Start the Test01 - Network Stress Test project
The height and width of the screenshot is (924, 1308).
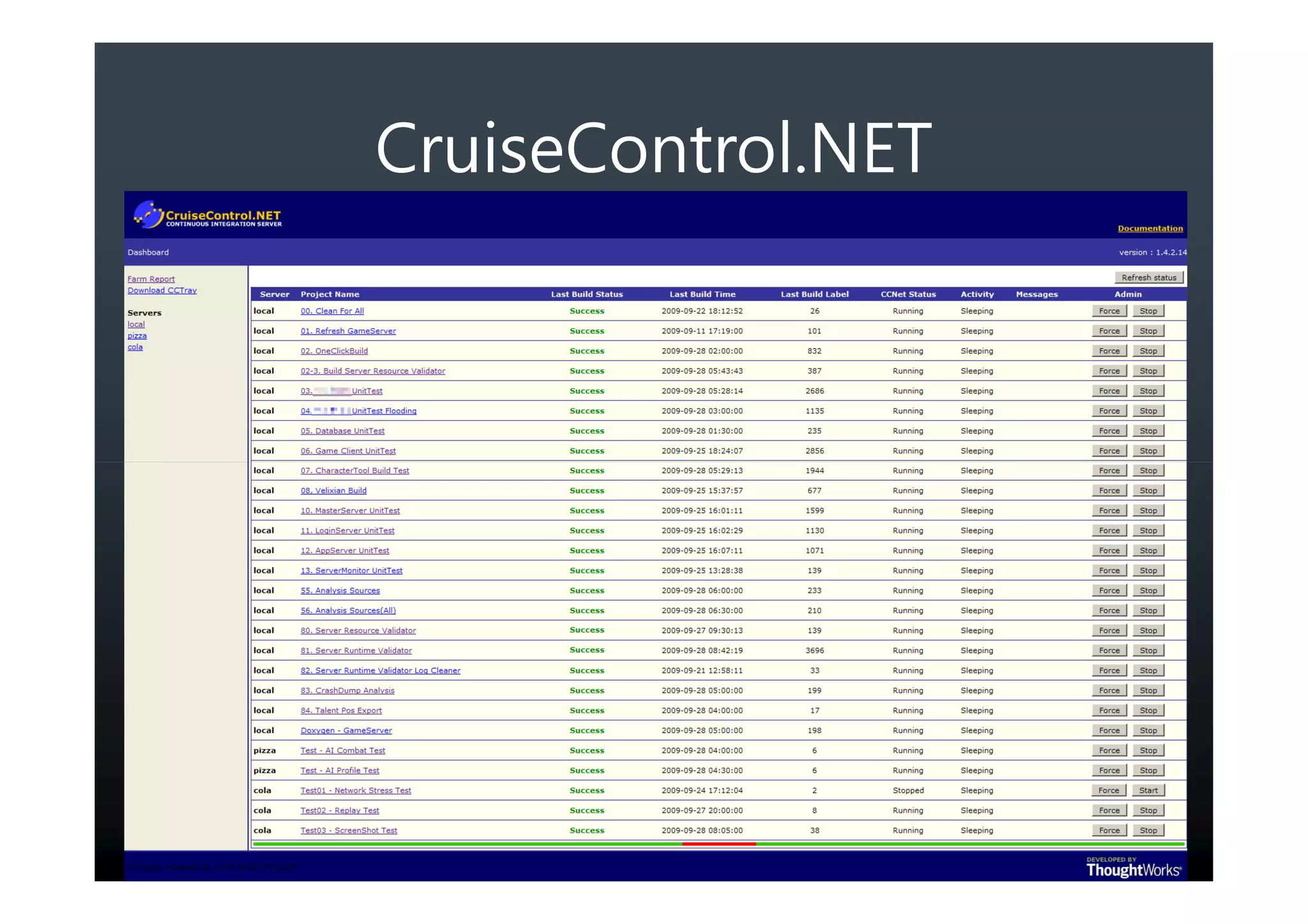pos(1148,791)
